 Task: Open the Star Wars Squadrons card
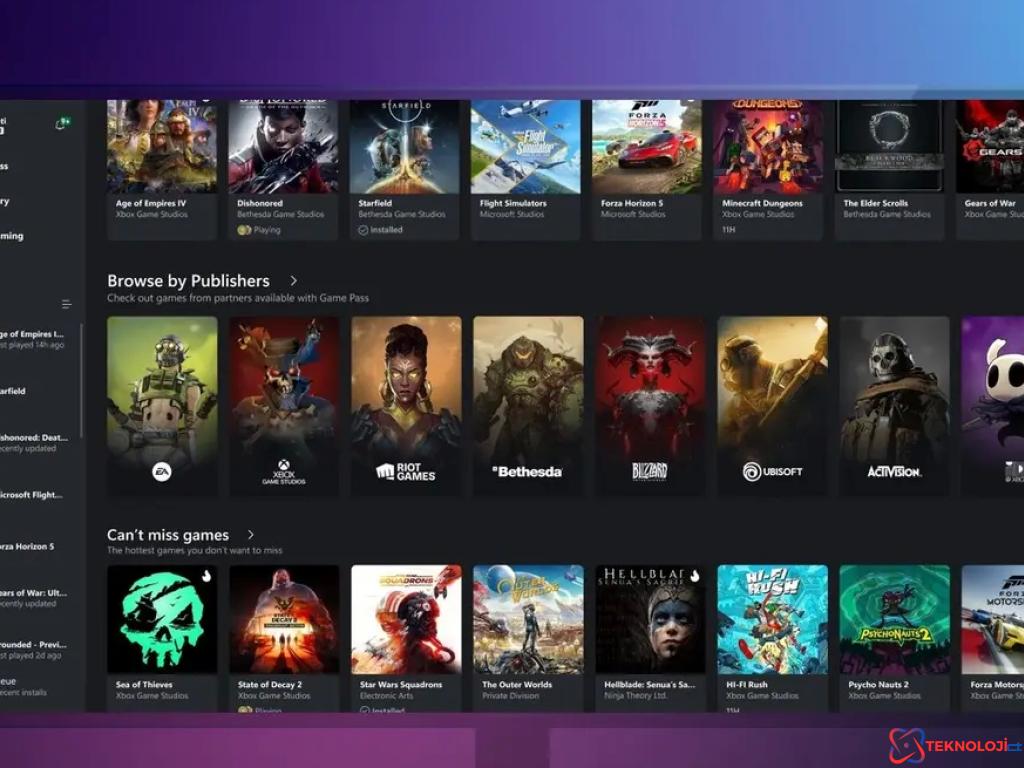[406, 639]
